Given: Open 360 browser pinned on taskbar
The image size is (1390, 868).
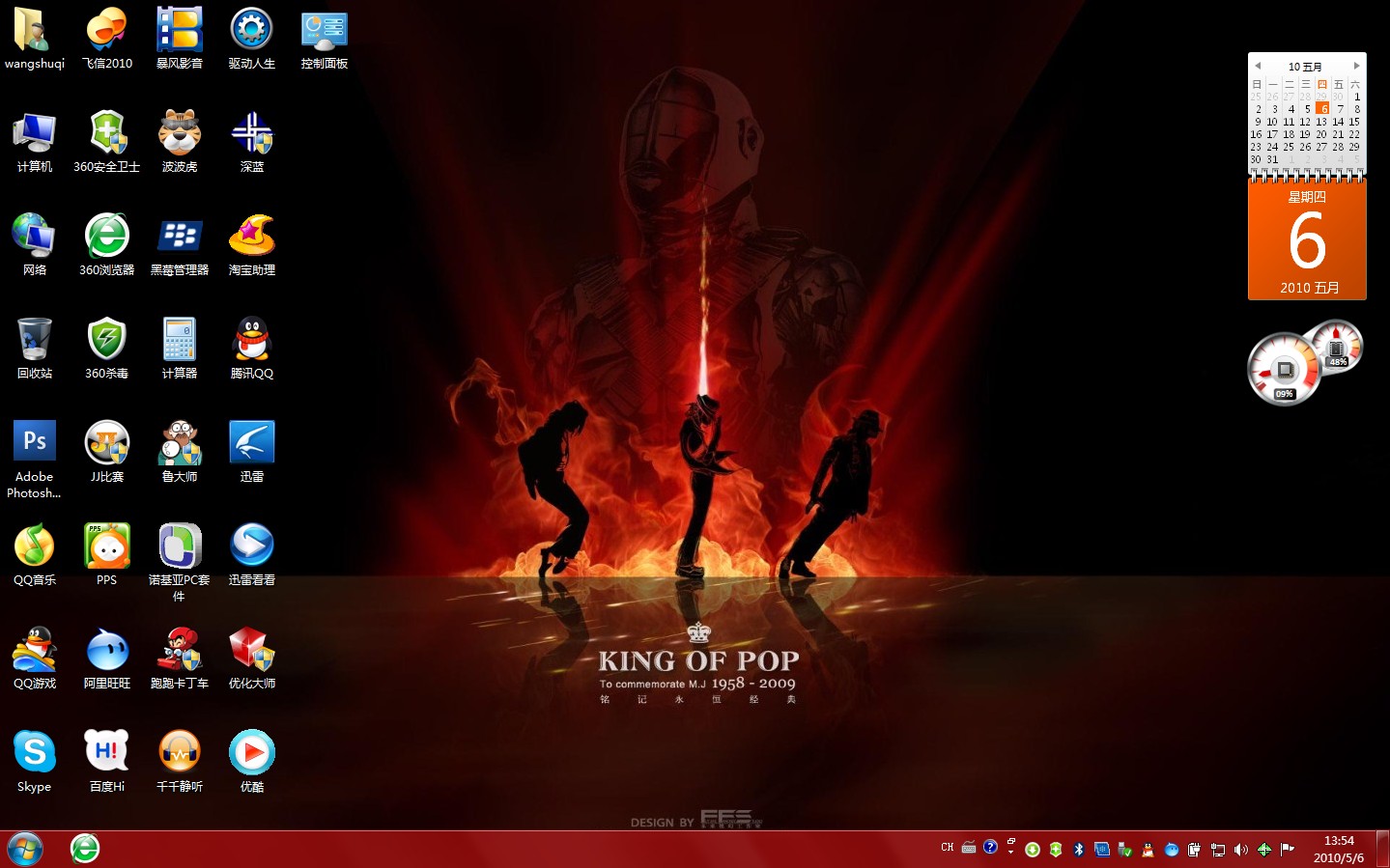Looking at the screenshot, I should [85, 849].
